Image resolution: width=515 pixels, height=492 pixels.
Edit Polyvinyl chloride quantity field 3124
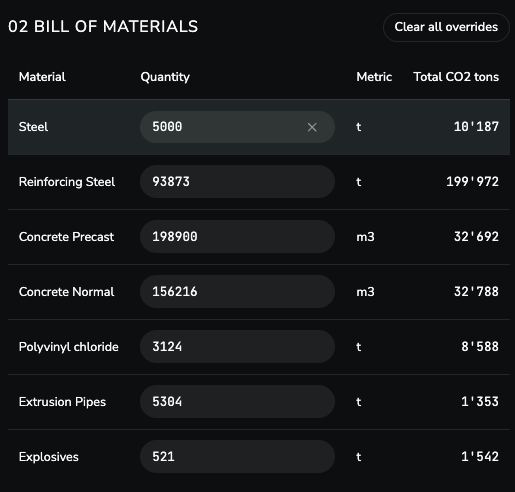(237, 347)
